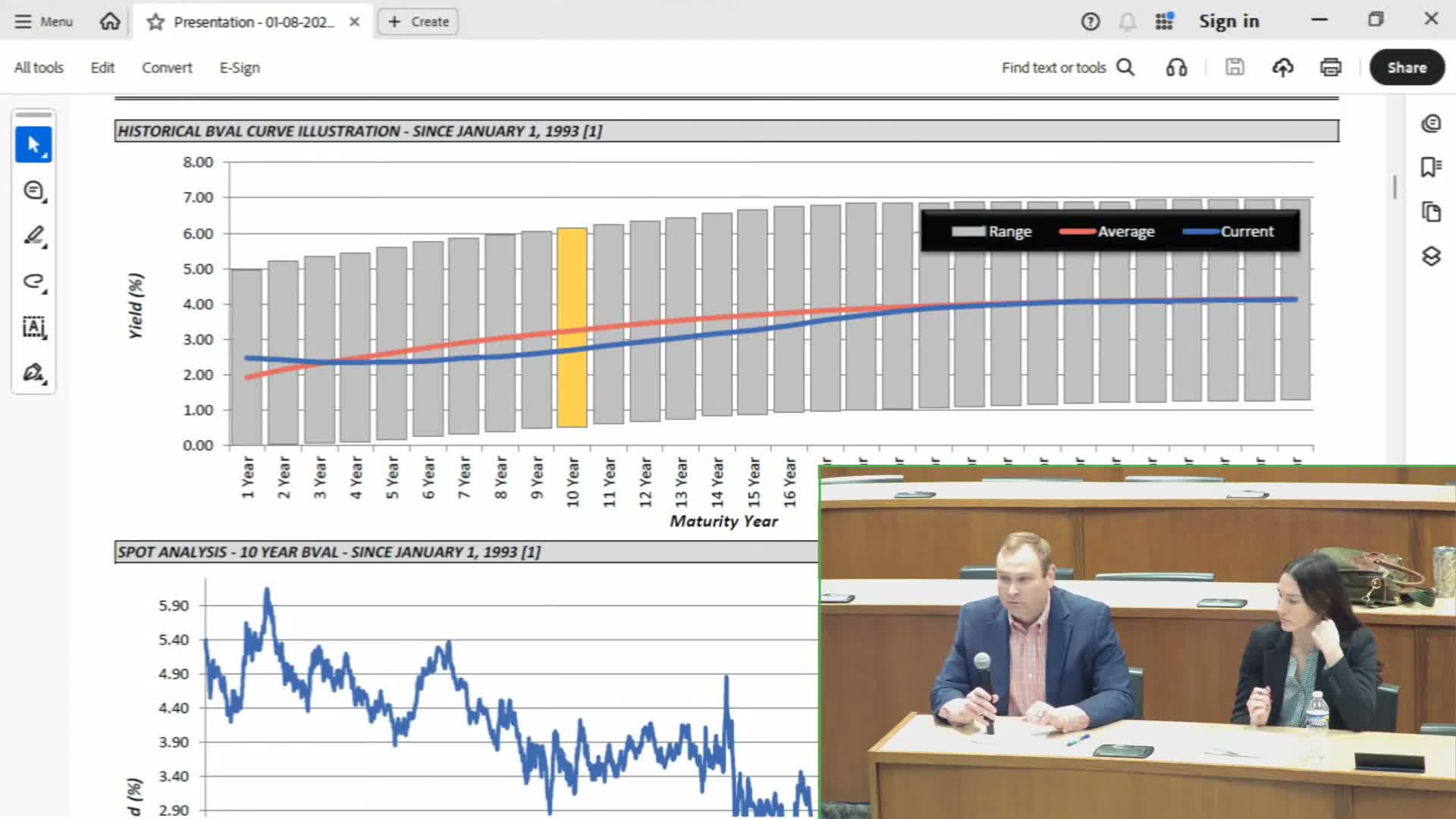The image size is (1456, 819).
Task: Click the upload to cloud icon
Action: pos(1282,67)
